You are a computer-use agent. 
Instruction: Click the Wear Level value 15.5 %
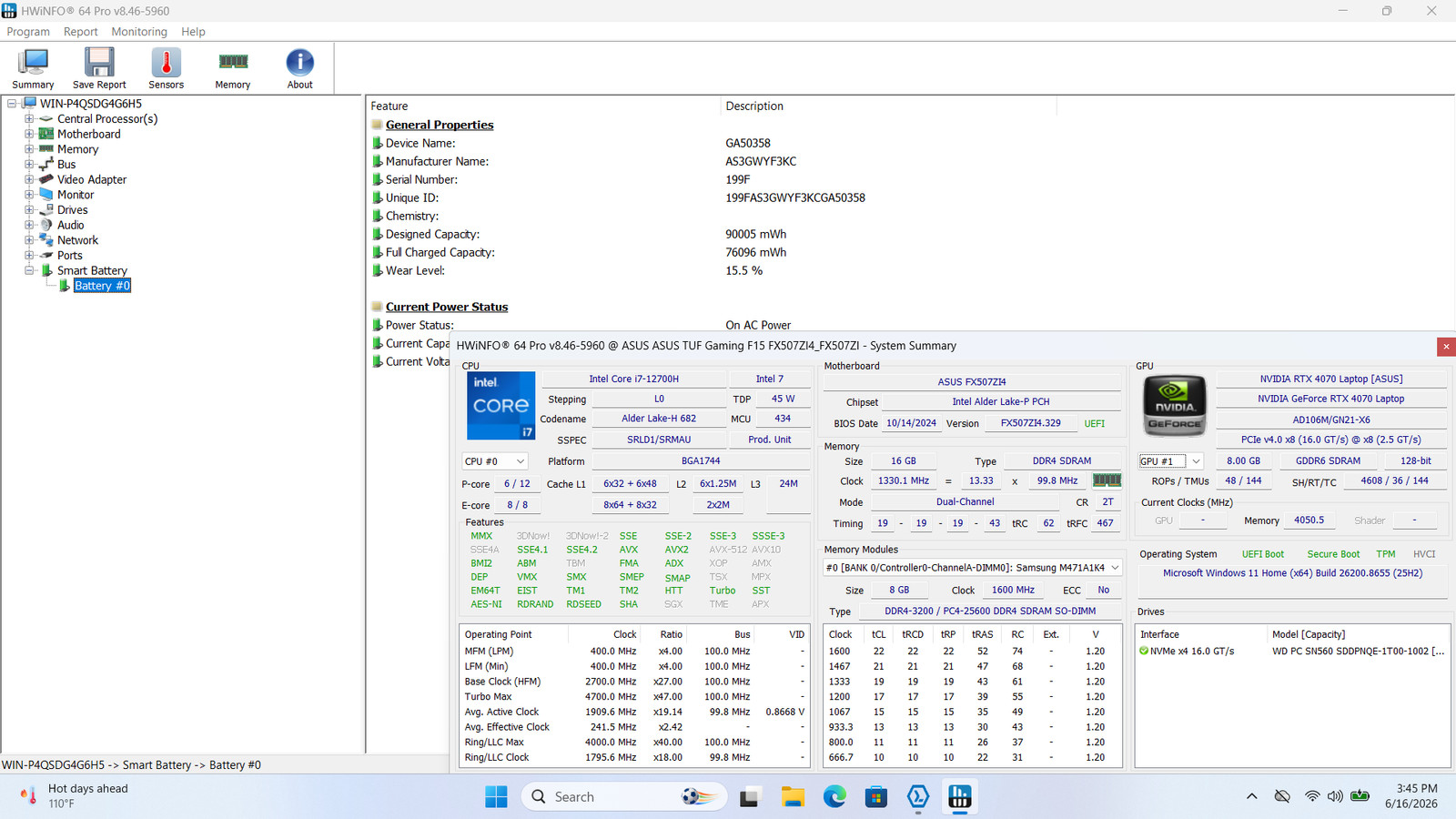[x=744, y=270]
